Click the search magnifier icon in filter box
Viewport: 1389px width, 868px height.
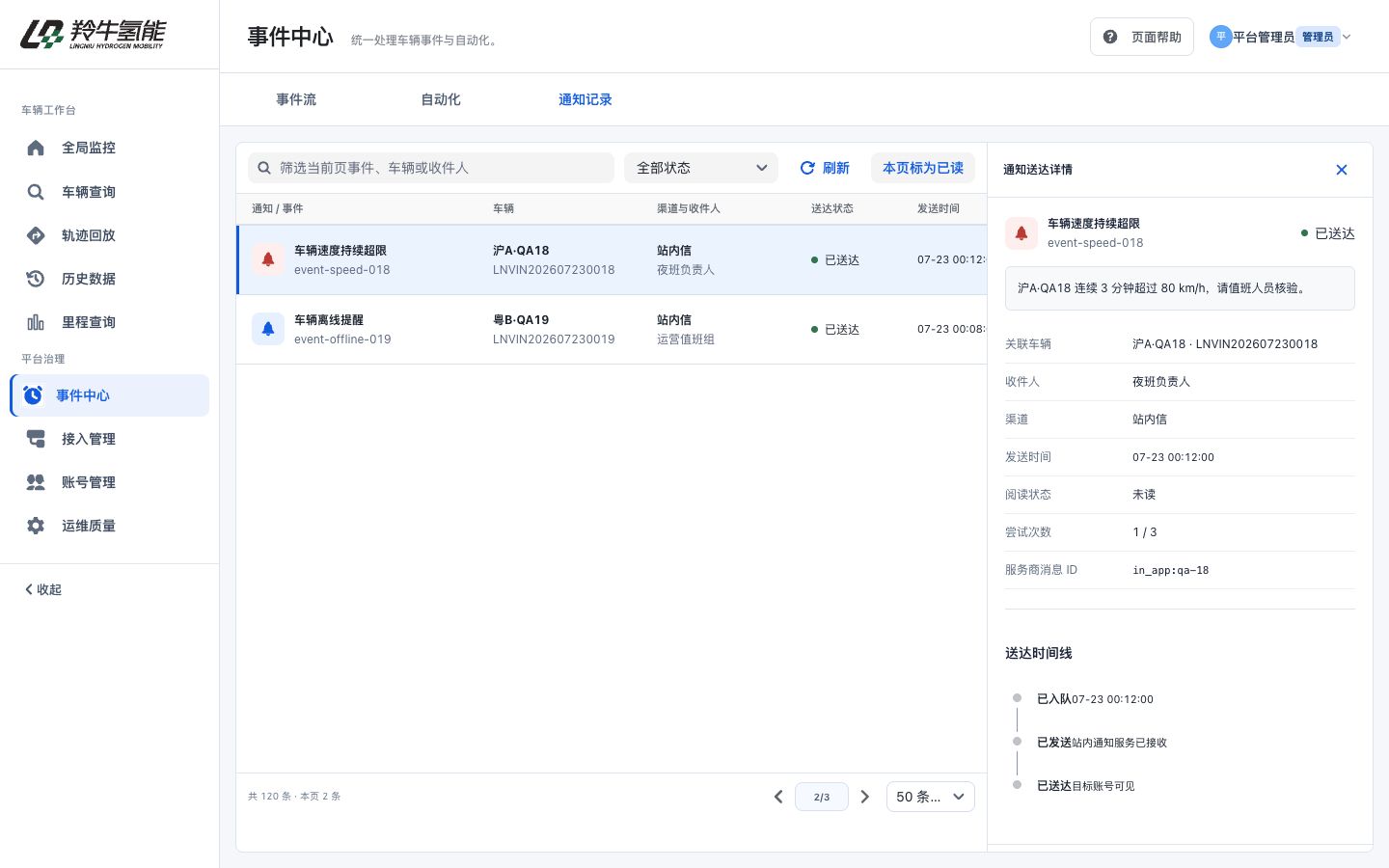click(x=264, y=168)
